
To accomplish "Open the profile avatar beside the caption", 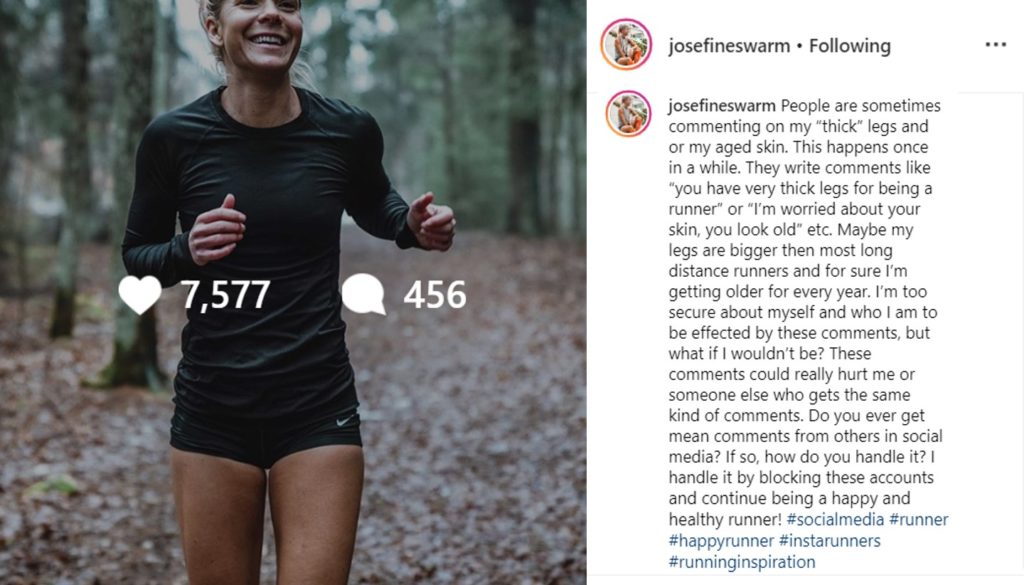I will tap(628, 114).
